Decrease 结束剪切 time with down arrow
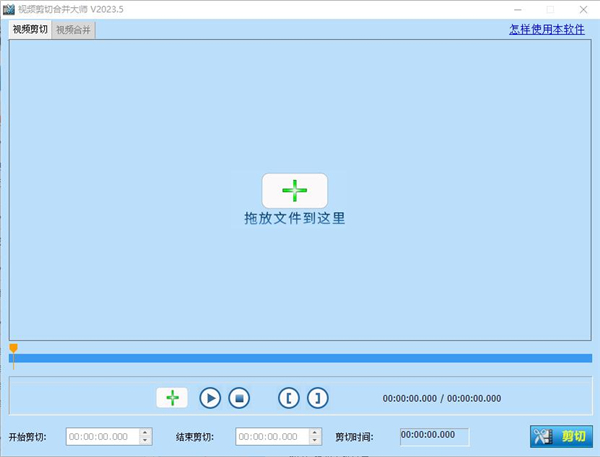This screenshot has width=600, height=457. (x=316, y=441)
